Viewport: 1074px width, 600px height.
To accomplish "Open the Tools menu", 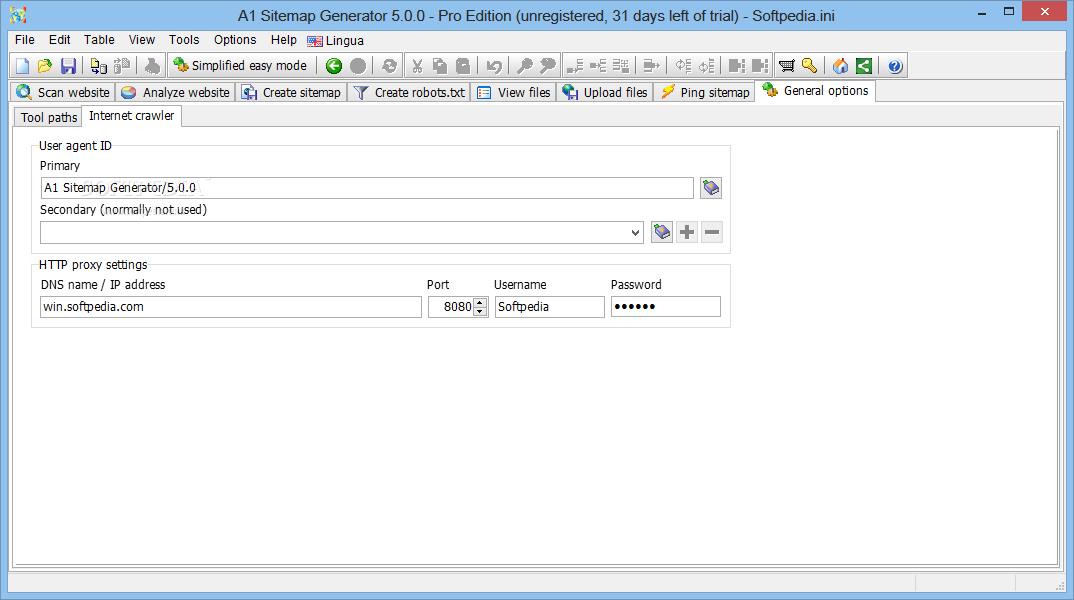I will click(184, 40).
